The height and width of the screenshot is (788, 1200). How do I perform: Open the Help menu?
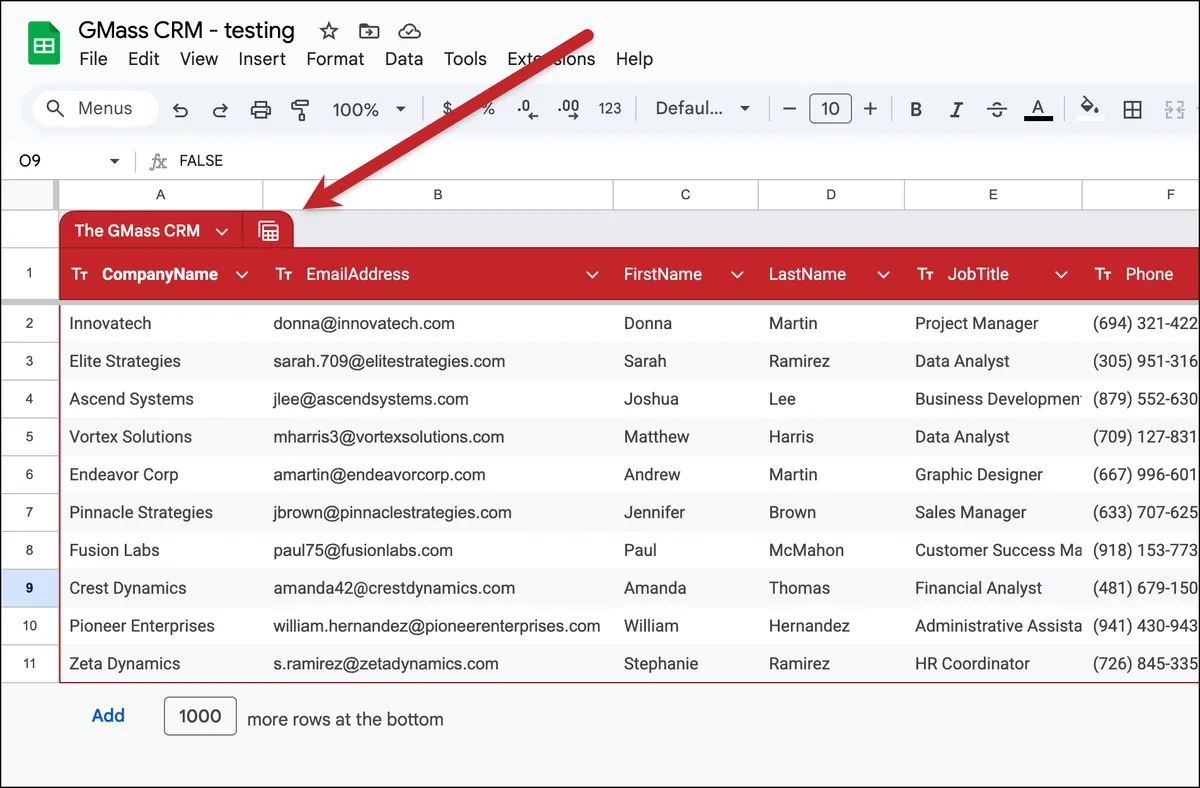(634, 59)
